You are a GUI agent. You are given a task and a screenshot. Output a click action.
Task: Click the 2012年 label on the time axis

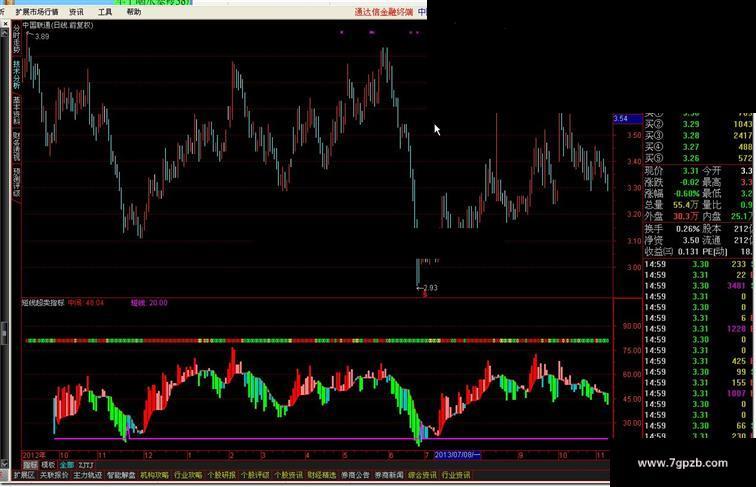pyautogui.click(x=34, y=455)
